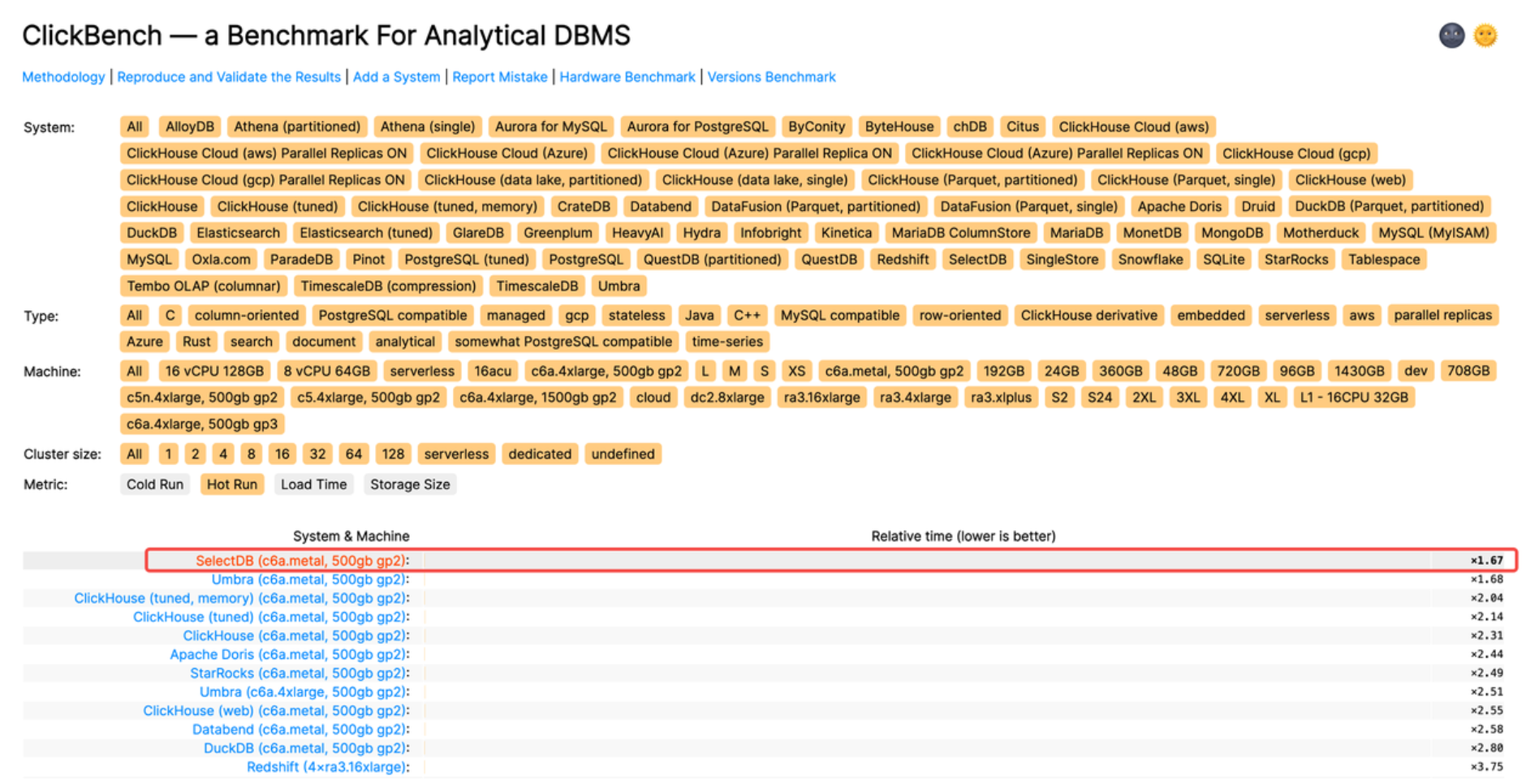Toggle the QuestDB (partitioned) system filter
Screen dimensions: 1539x784
713,260
